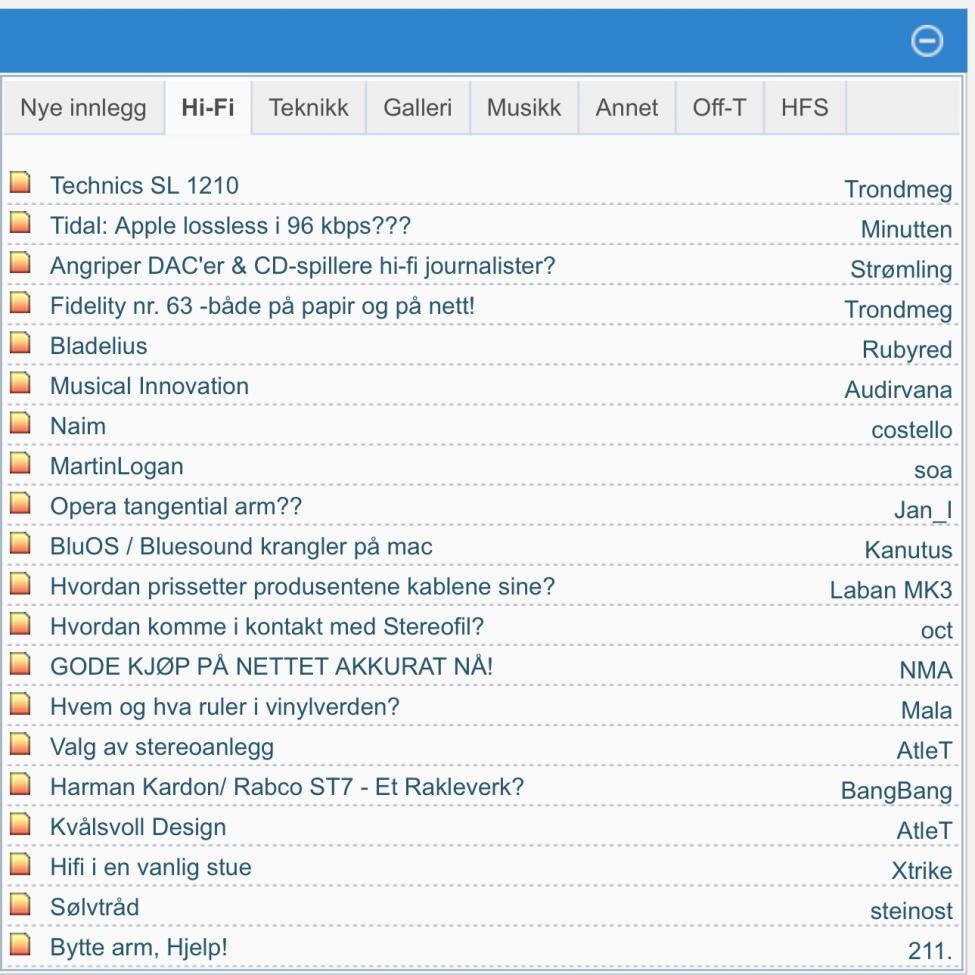Open the Opera tangential arm?? thread
The width and height of the screenshot is (975, 975).
(176, 506)
